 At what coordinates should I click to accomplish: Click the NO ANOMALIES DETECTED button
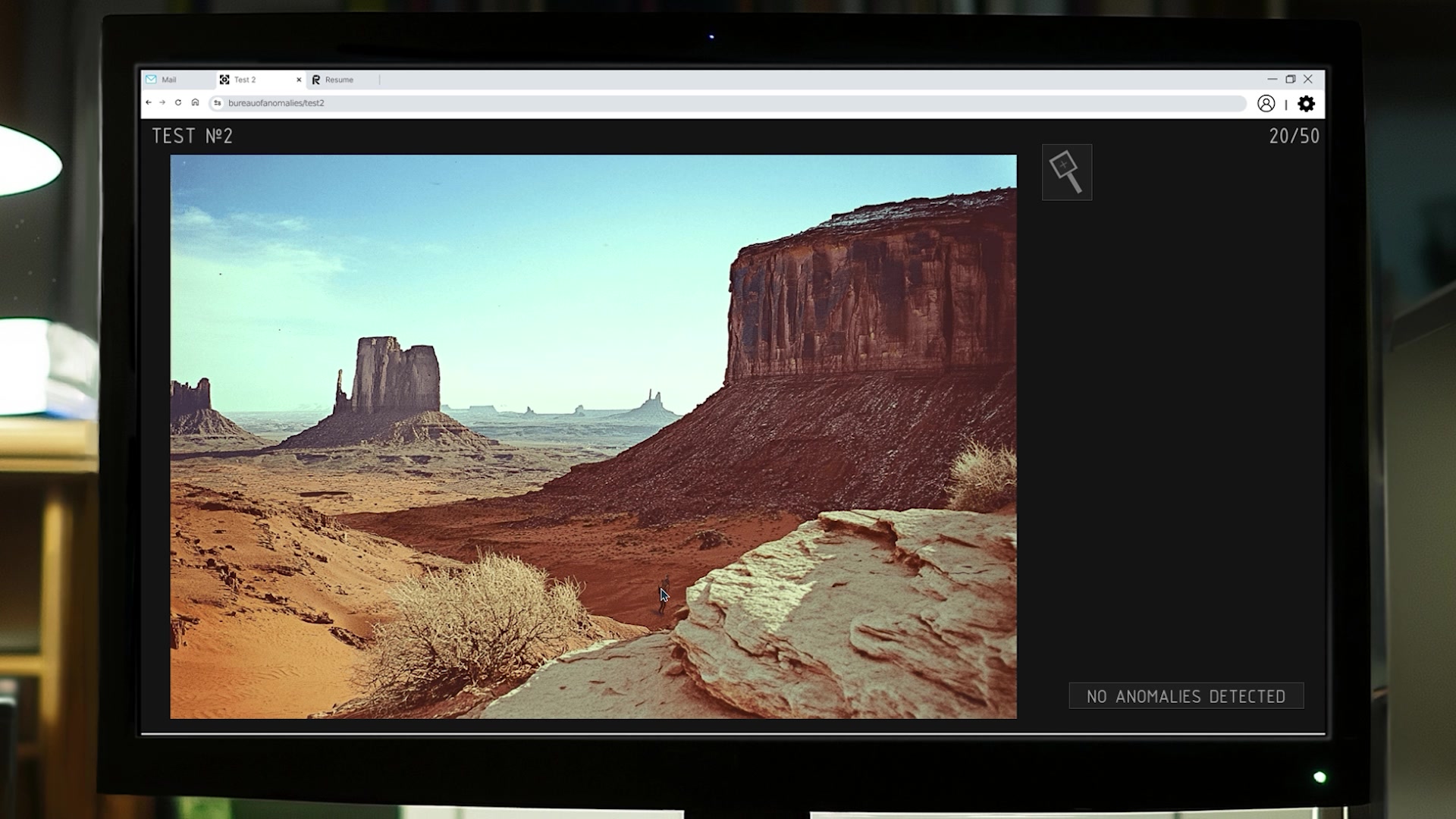tap(1186, 696)
